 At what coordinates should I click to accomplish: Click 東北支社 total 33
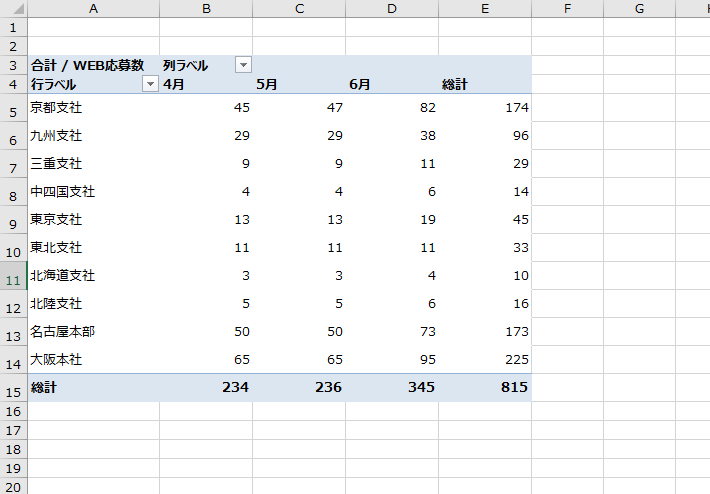pyautogui.click(x=485, y=248)
